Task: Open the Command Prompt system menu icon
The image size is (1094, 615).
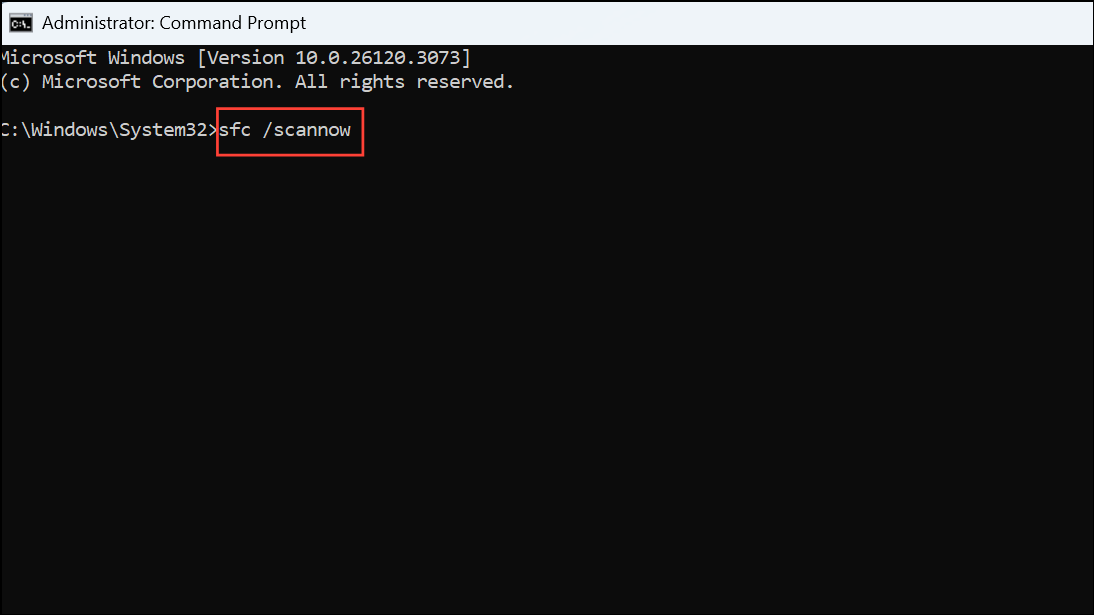Action: (21, 23)
